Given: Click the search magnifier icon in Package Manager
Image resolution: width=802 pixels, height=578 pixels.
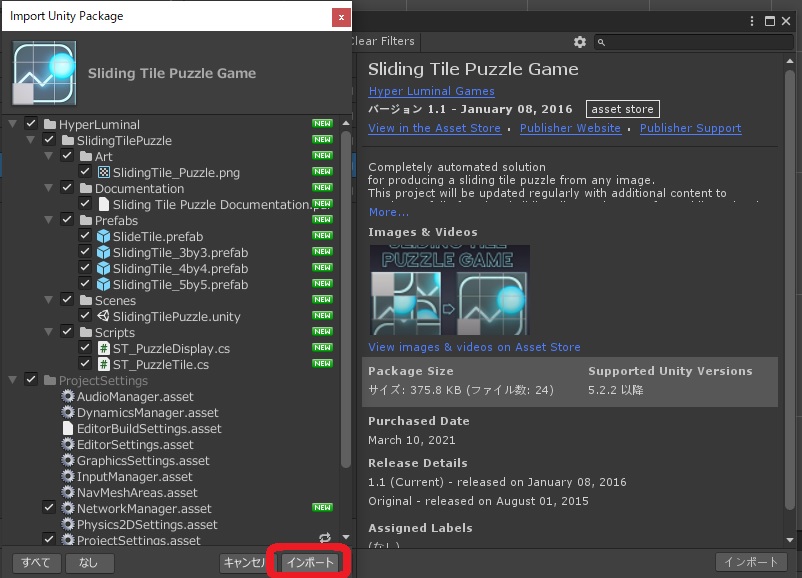Looking at the screenshot, I should [x=602, y=42].
